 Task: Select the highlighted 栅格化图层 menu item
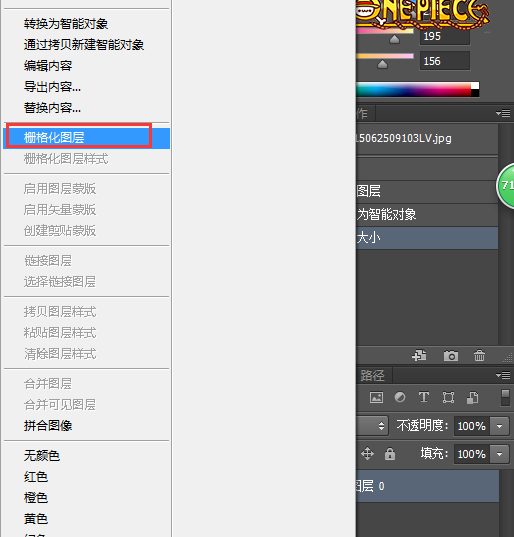pos(86,138)
